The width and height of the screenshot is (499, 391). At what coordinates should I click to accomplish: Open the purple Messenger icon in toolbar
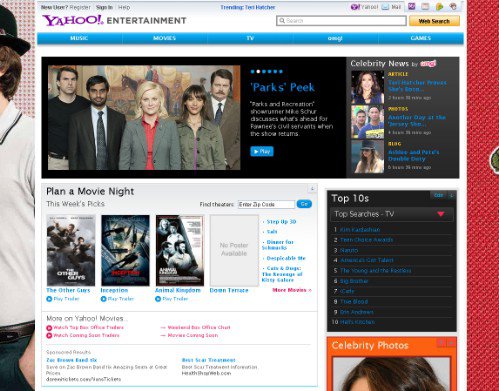(412, 7)
